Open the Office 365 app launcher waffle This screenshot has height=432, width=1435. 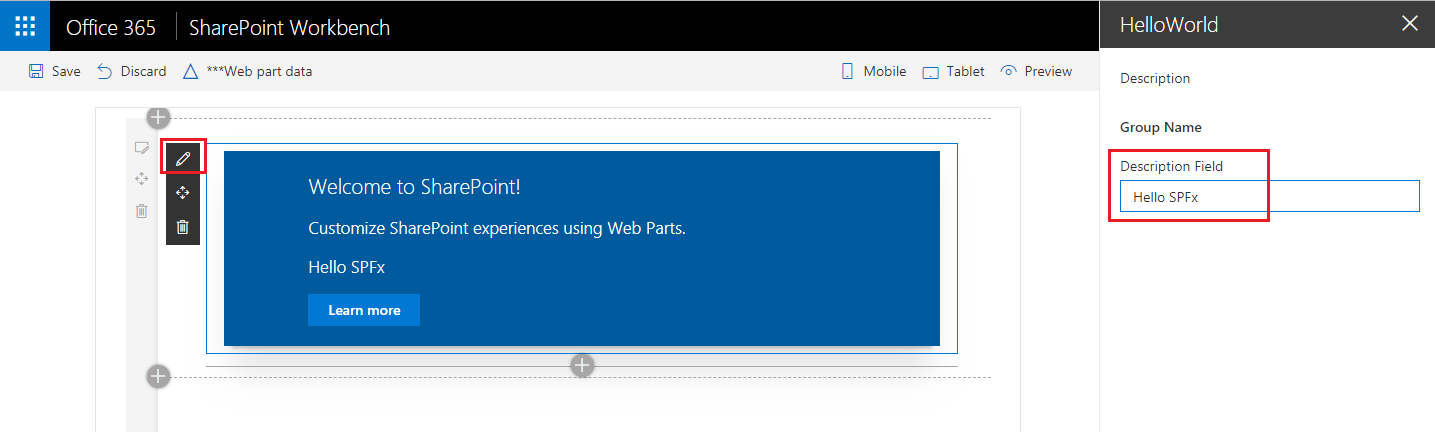25,26
